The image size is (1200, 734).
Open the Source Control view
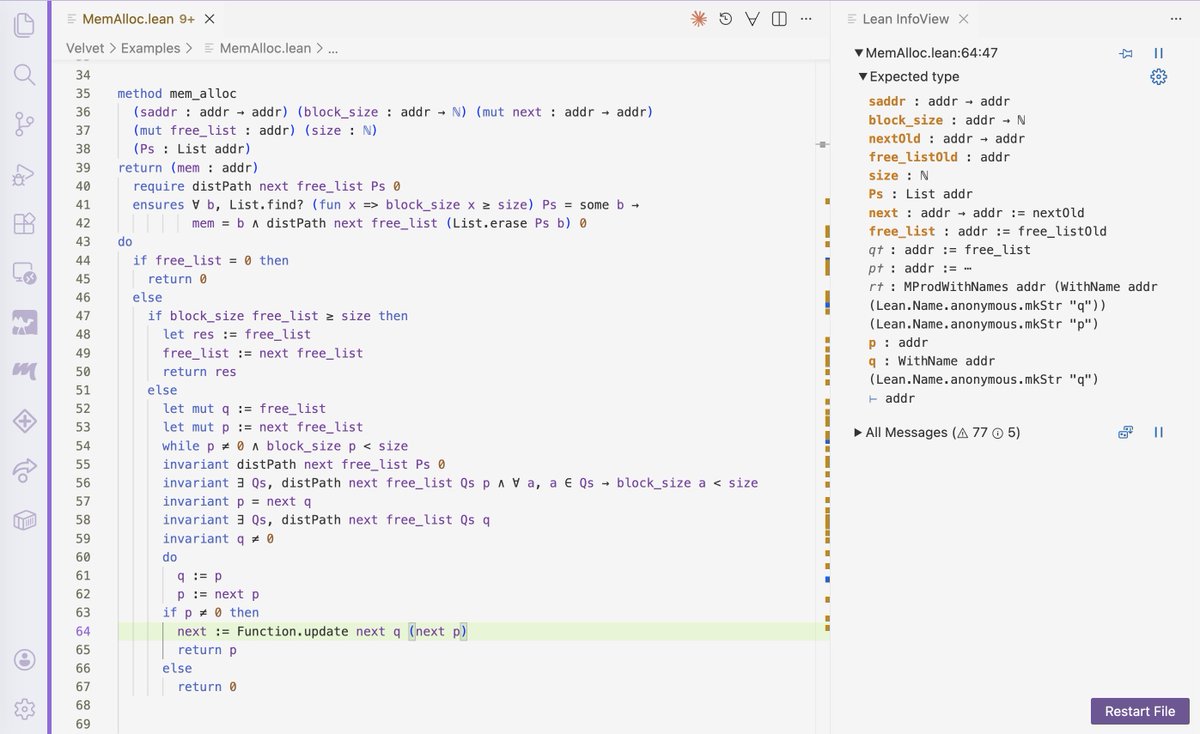[24, 124]
